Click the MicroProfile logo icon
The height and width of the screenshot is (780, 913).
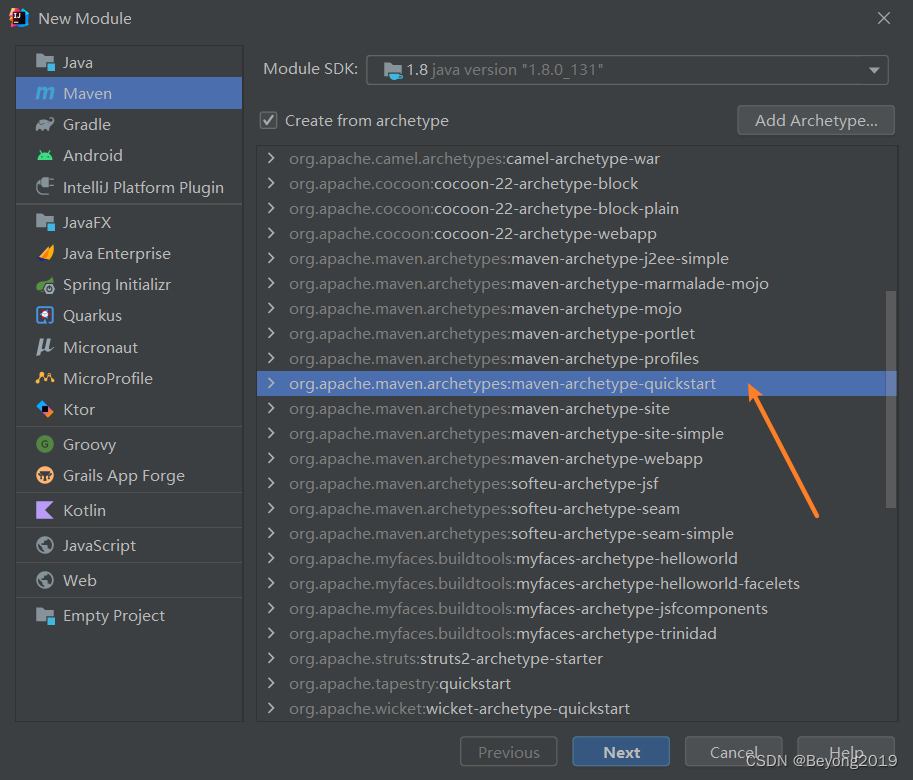[x=45, y=378]
